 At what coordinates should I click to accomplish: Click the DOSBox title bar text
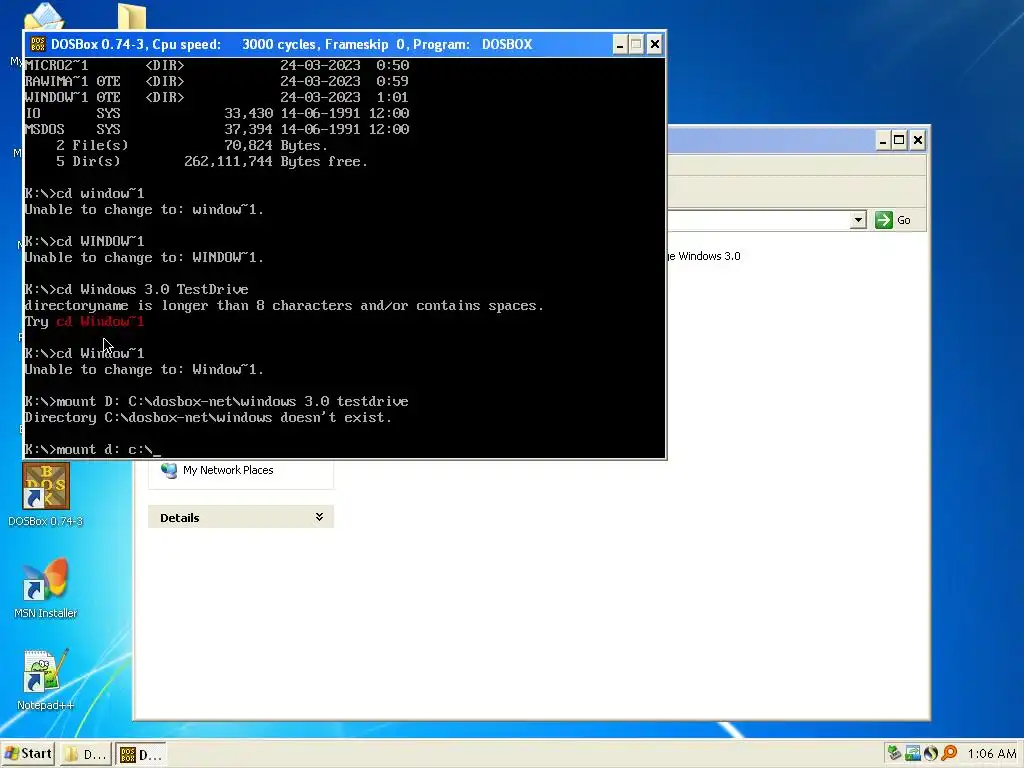[291, 44]
